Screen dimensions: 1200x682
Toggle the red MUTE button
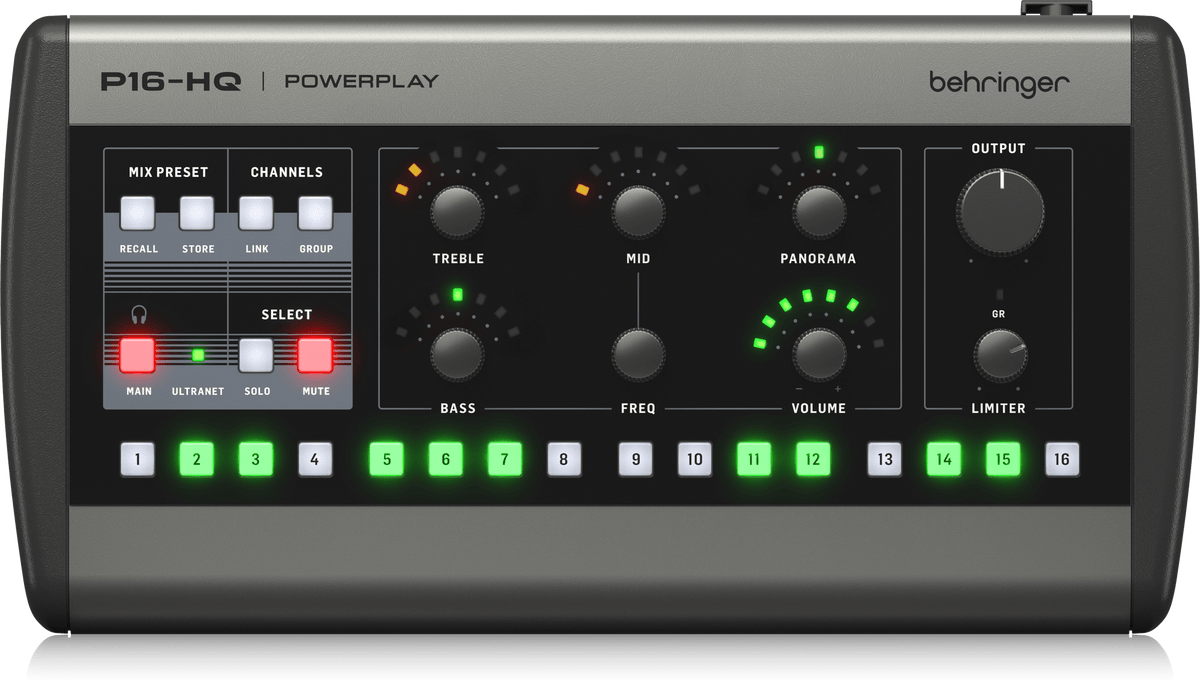[x=314, y=355]
